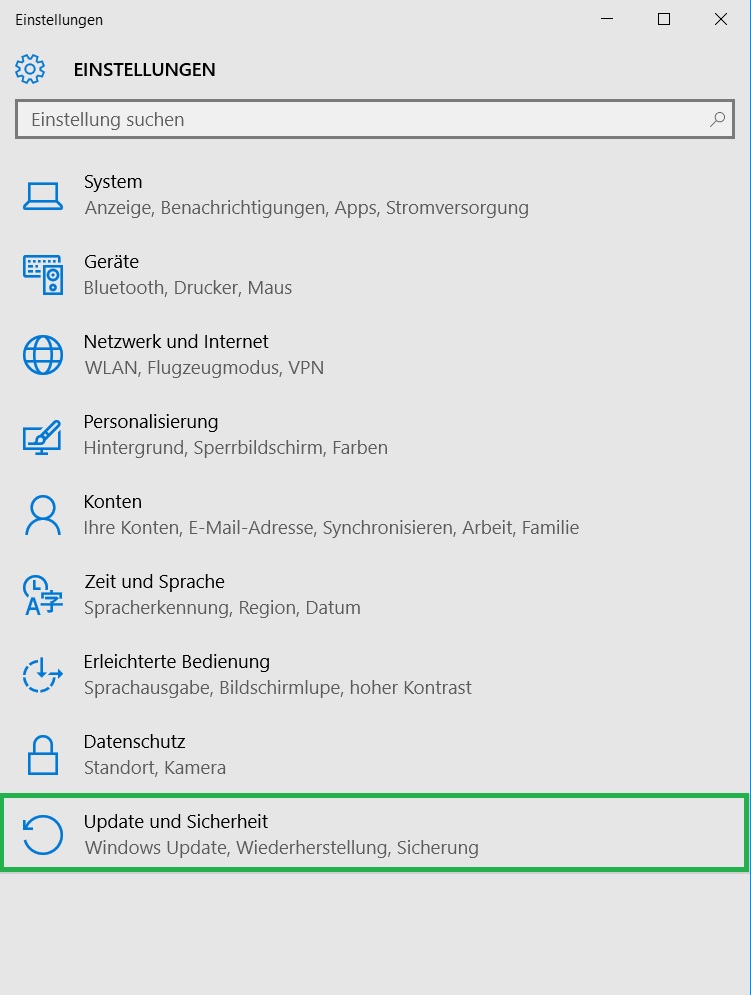
Task: Open Netzwerk und Internet text entry
Action: coord(176,341)
